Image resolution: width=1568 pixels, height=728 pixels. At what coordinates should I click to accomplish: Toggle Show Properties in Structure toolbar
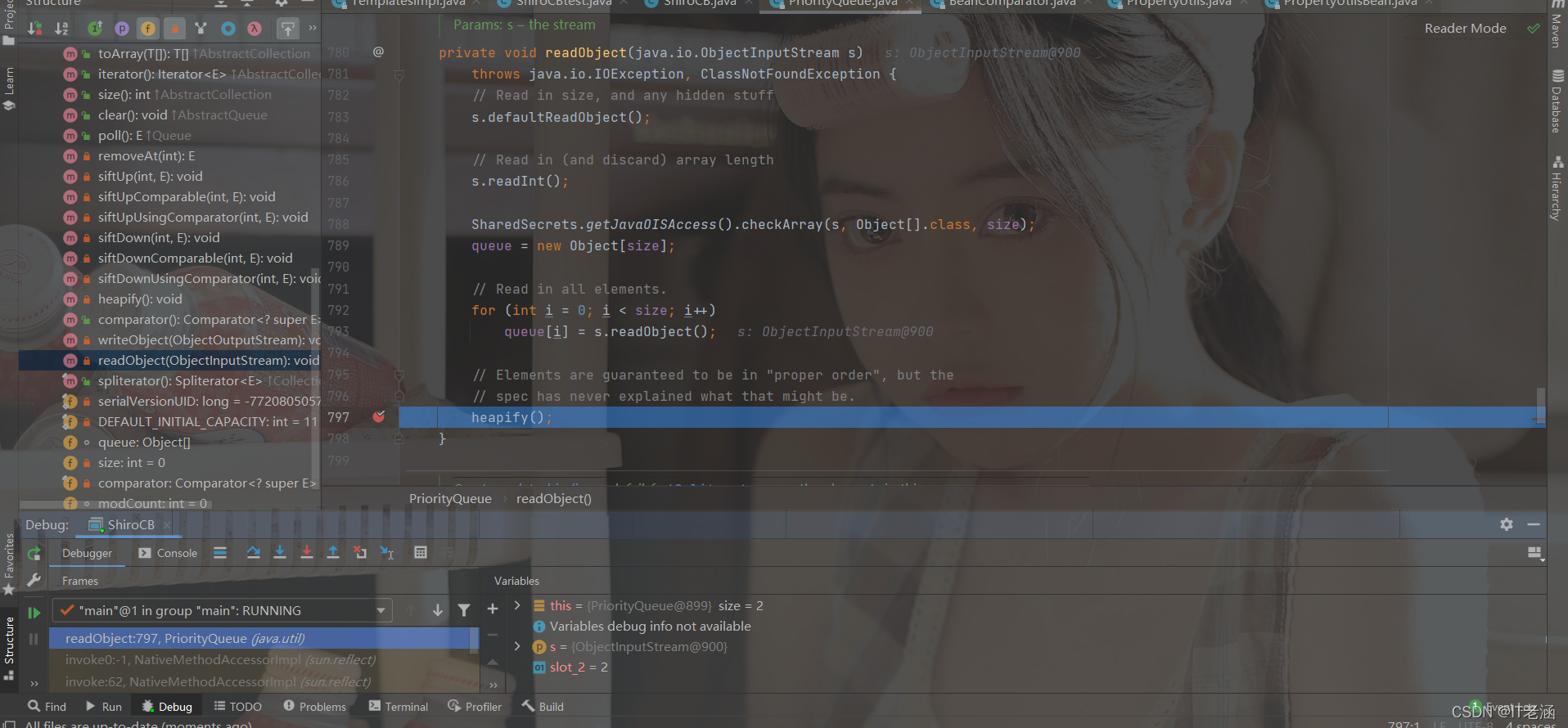122,29
